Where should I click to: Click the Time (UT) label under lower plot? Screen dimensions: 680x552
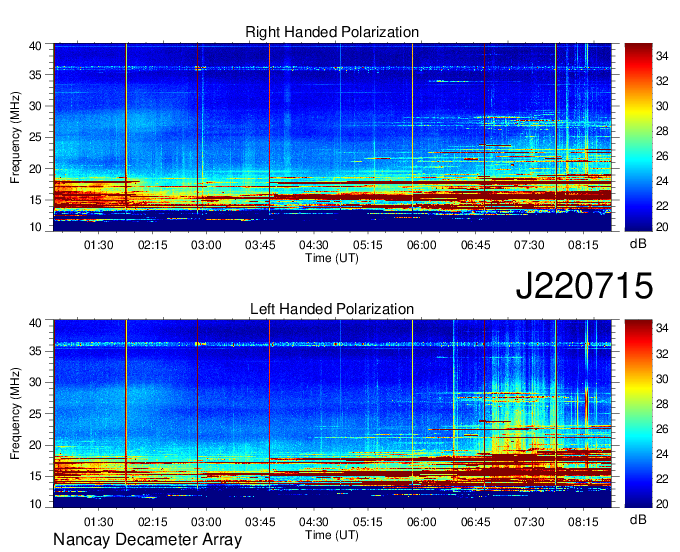pos(332,535)
